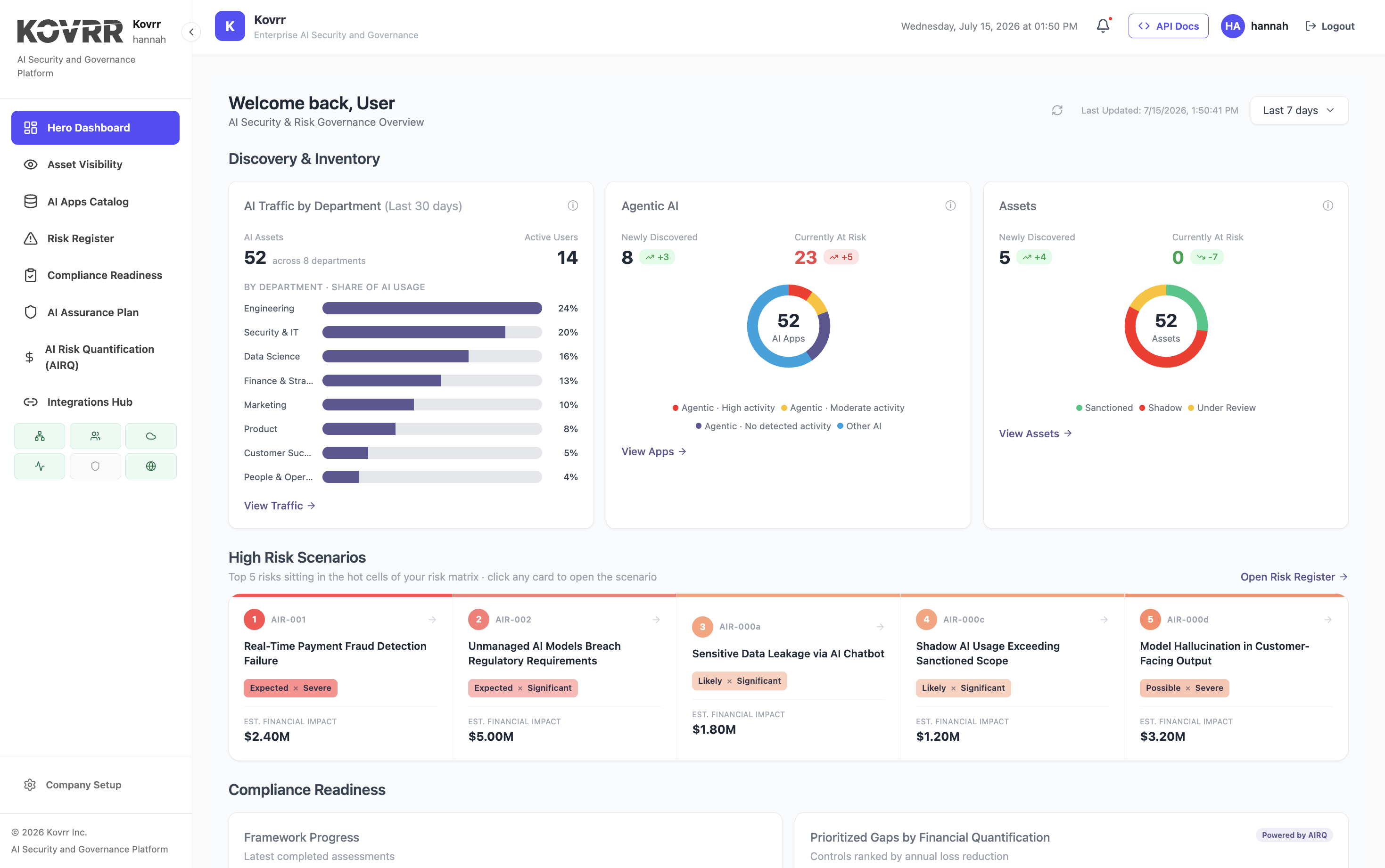The image size is (1385, 868).
Task: Open Compliance Readiness in sidebar
Action: 95,275
